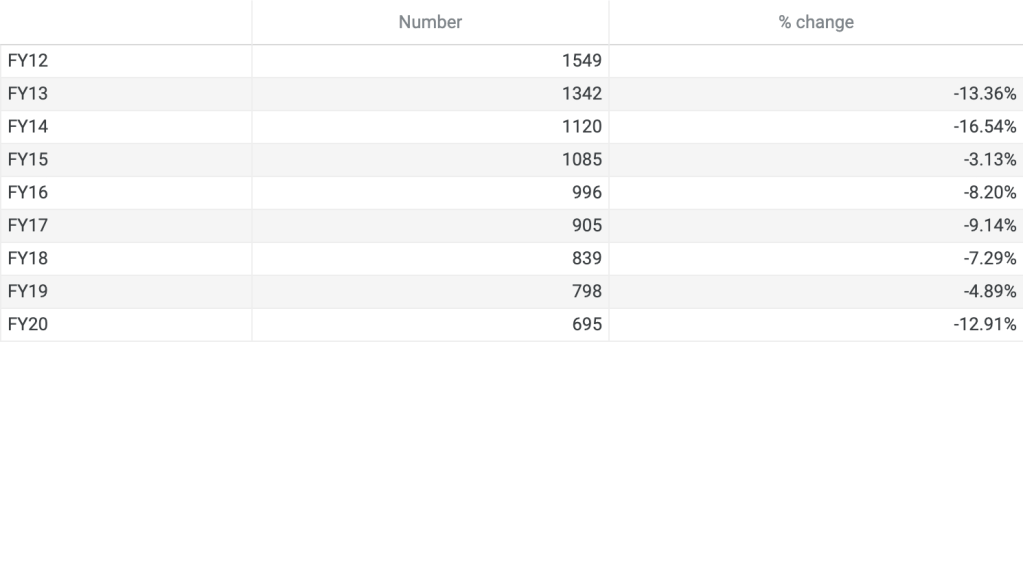Select the FY18 row label

pyautogui.click(x=28, y=259)
